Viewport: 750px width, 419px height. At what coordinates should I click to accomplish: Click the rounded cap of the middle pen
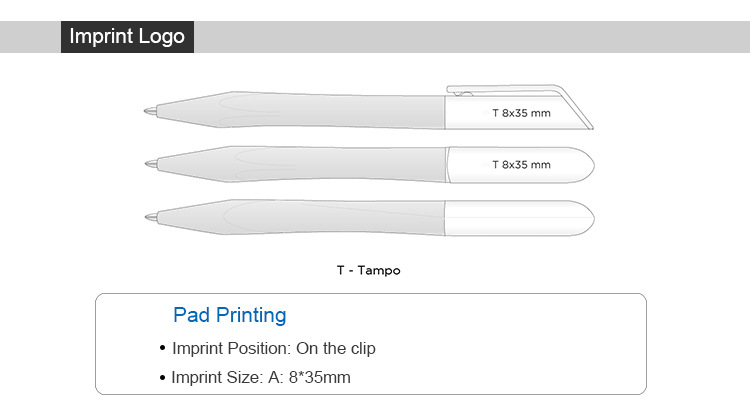point(521,165)
